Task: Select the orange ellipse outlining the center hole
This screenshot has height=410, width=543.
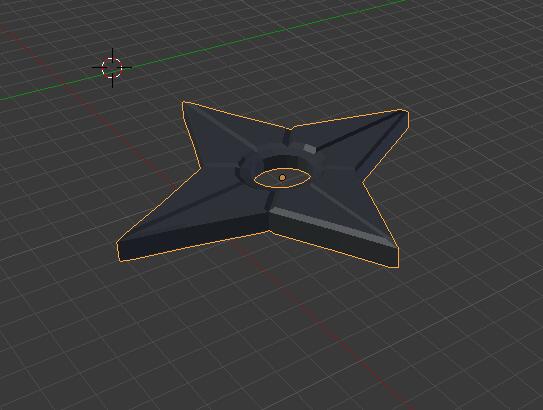Action: (282, 178)
